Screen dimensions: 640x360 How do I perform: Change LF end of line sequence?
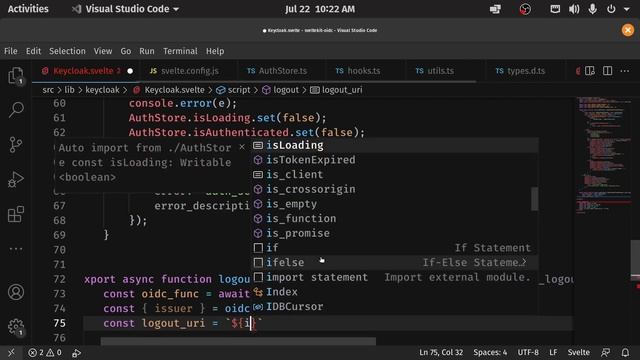tap(553, 353)
